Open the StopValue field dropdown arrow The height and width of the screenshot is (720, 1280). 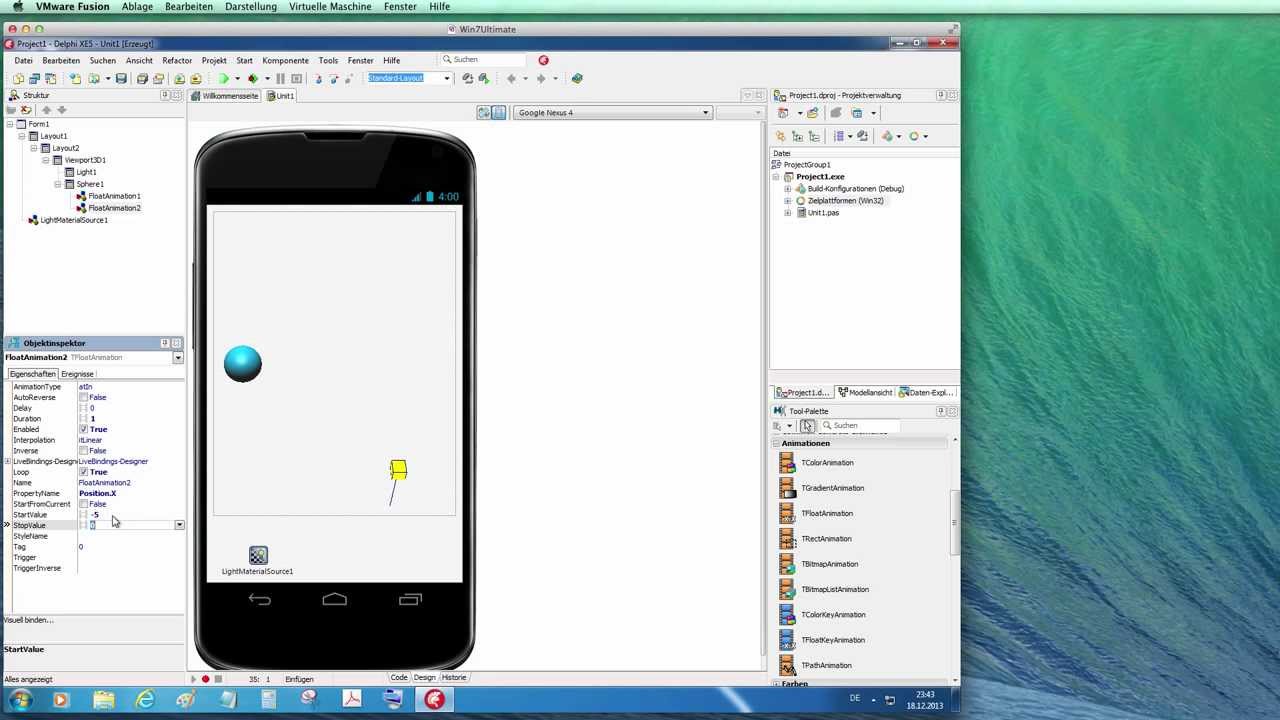[179, 525]
